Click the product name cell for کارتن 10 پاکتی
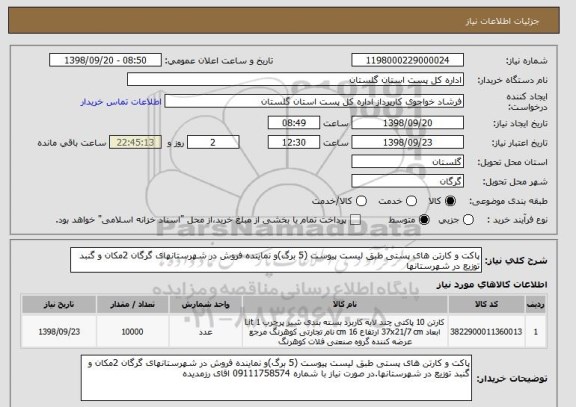Viewport: 576px width, 407px height. (345, 332)
